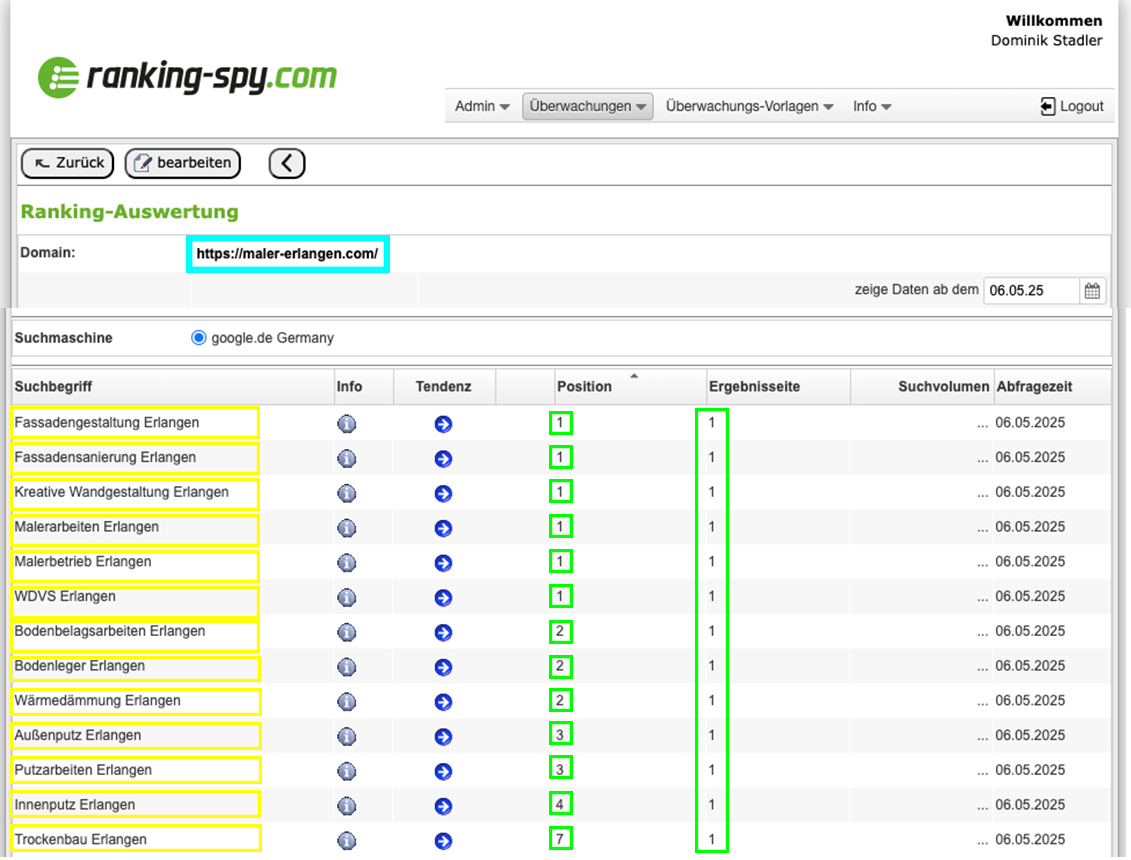This screenshot has height=860, width=1131.
Task: Click tendency arrow for Bodenleger Erlangen
Action: coord(443,667)
